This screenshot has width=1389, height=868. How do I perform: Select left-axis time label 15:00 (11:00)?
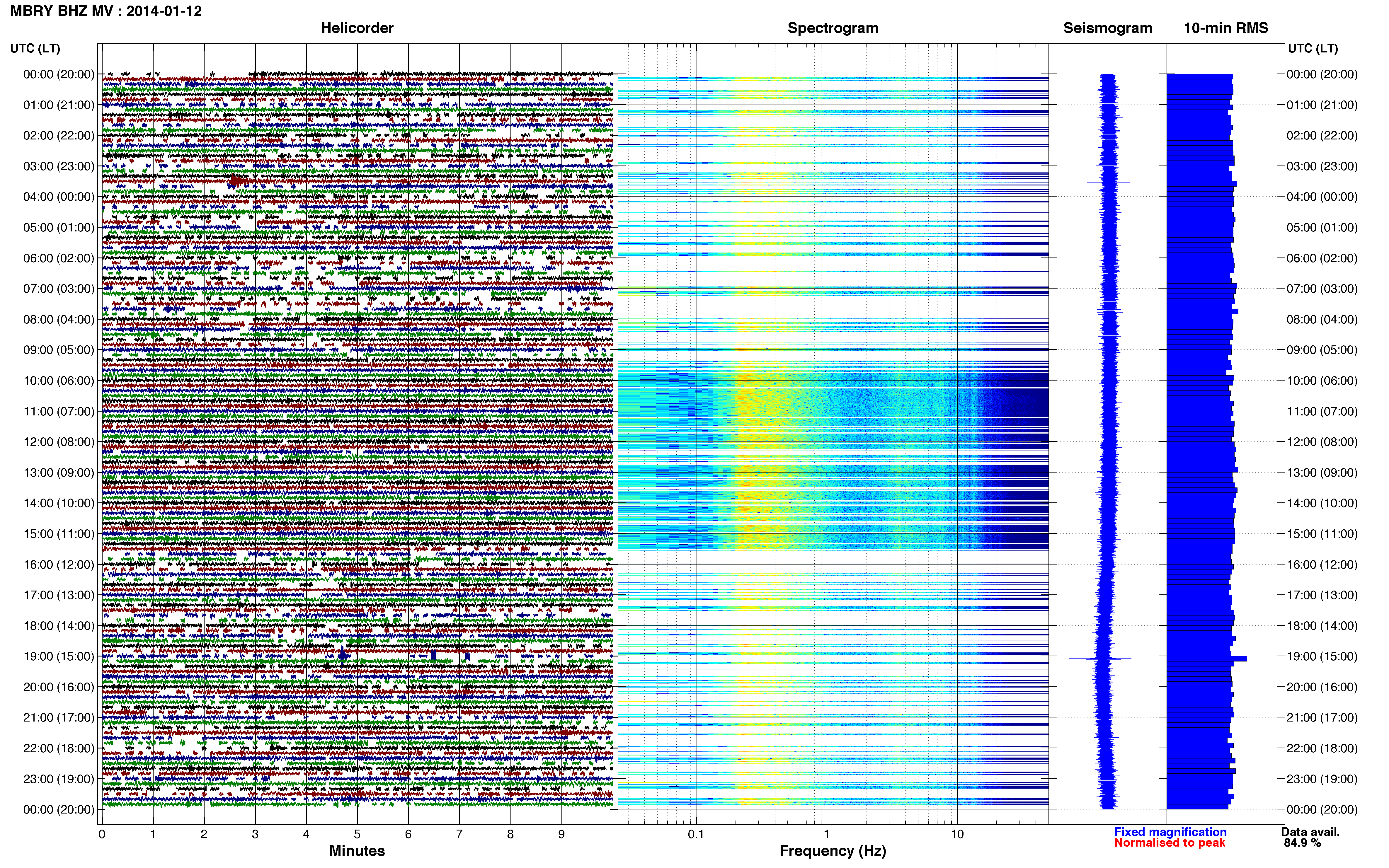click(x=59, y=534)
